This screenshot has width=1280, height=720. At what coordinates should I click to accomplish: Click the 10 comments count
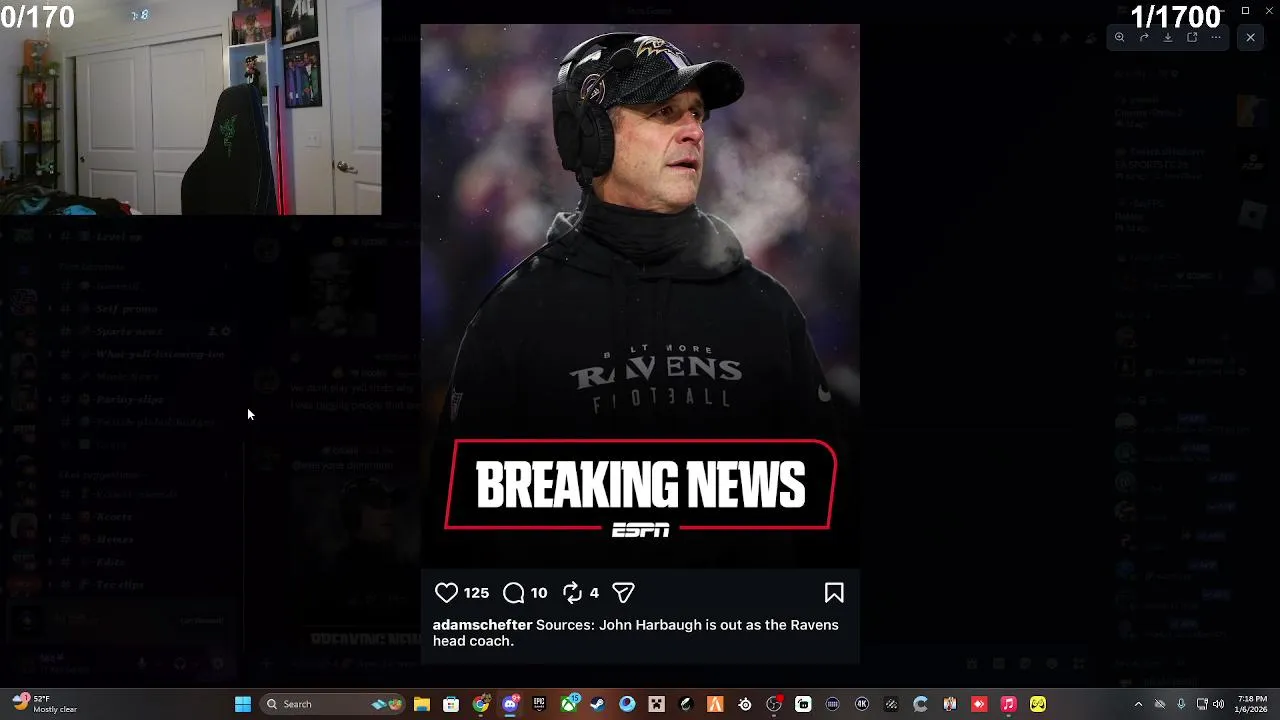539,593
